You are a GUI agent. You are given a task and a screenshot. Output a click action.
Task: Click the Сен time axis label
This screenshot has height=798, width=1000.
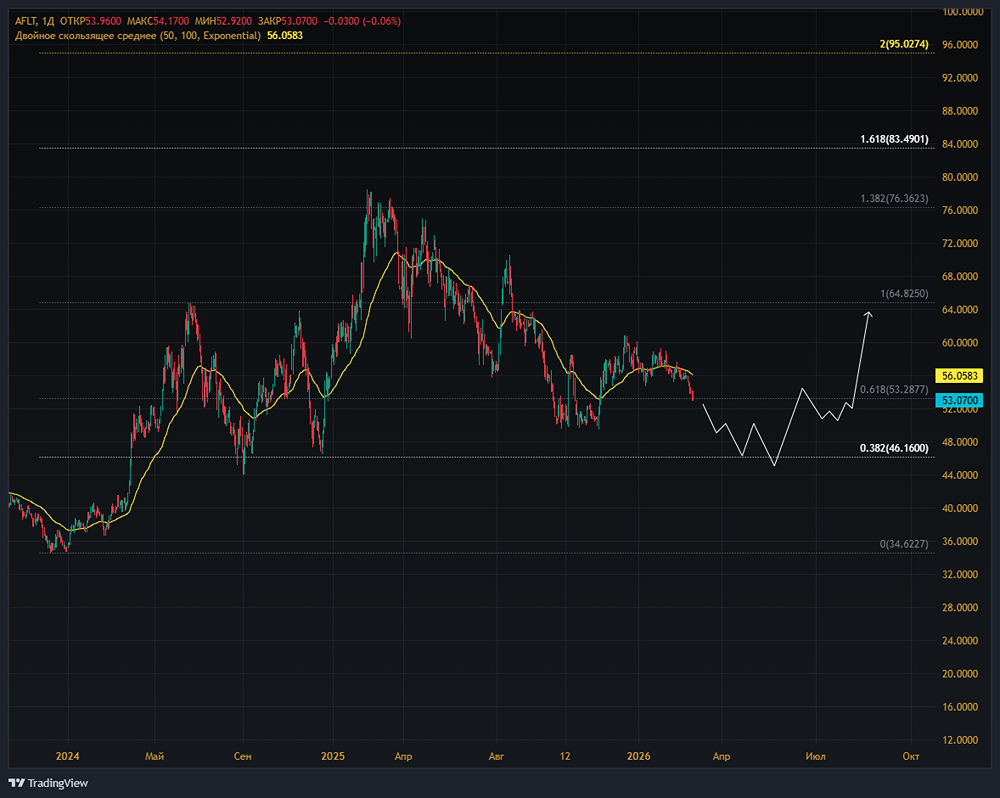(x=242, y=757)
